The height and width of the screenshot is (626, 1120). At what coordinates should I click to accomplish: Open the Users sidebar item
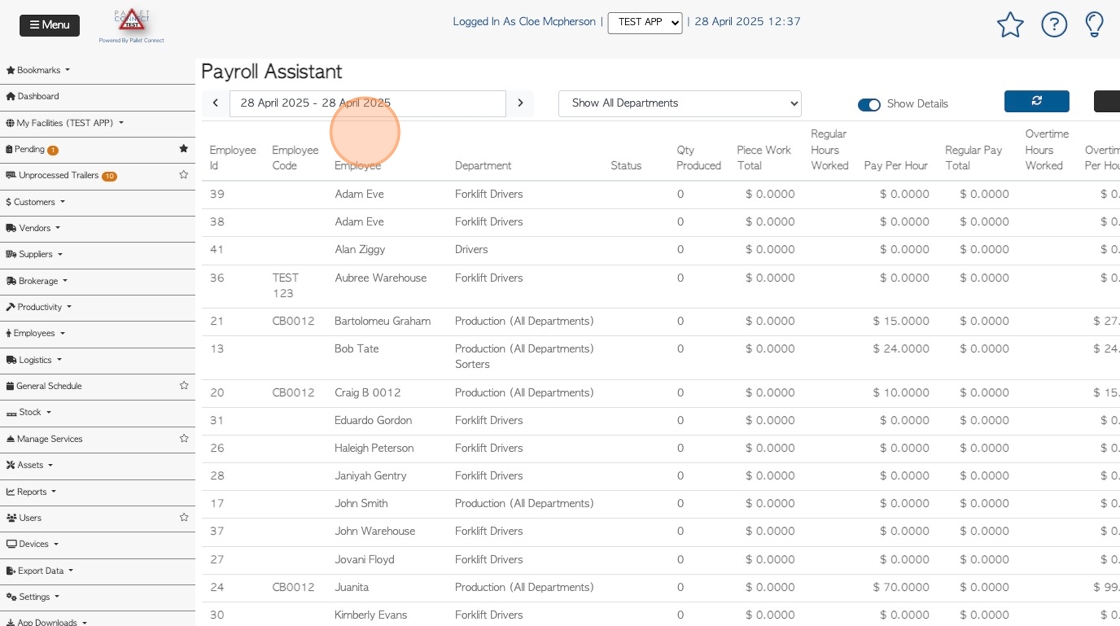pyautogui.click(x=24, y=517)
